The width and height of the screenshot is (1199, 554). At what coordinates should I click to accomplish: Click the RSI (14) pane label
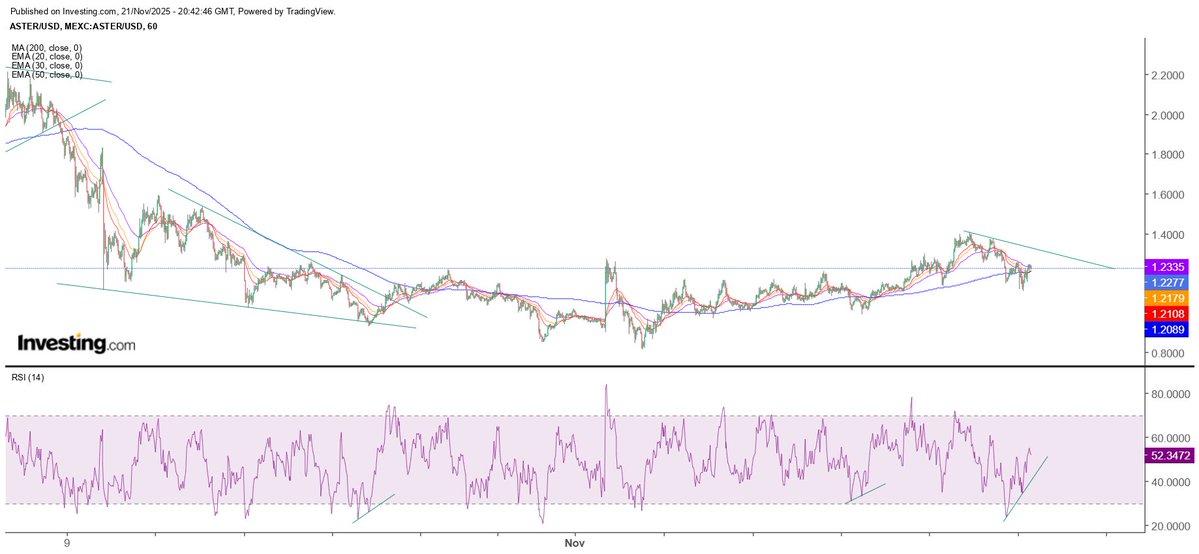click(x=27, y=378)
